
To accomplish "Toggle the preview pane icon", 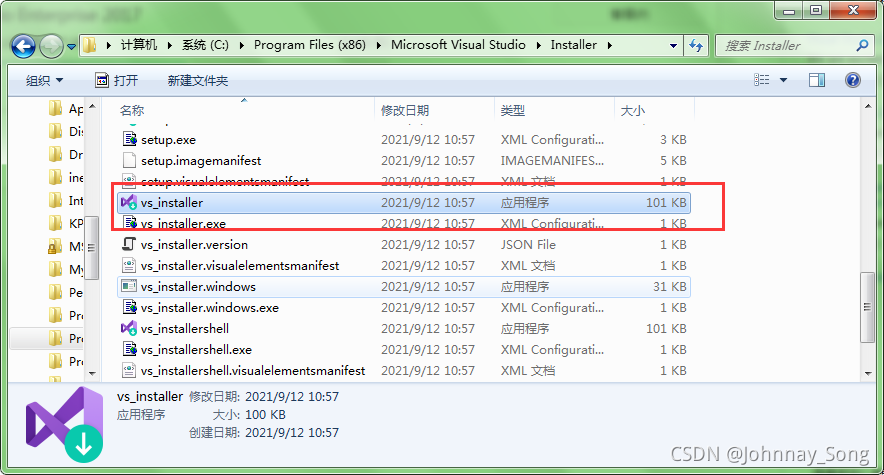I will pyautogui.click(x=817, y=80).
